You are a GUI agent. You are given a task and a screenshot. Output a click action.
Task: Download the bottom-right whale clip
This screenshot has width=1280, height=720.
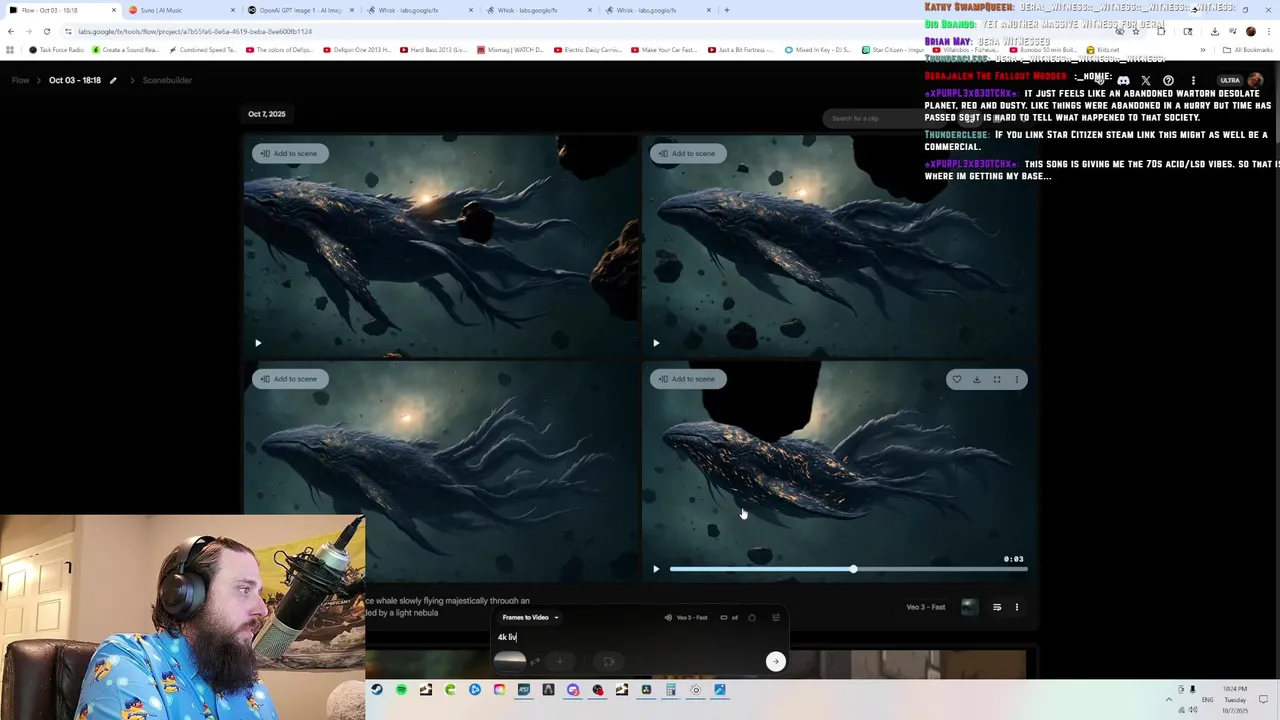pos(977,379)
